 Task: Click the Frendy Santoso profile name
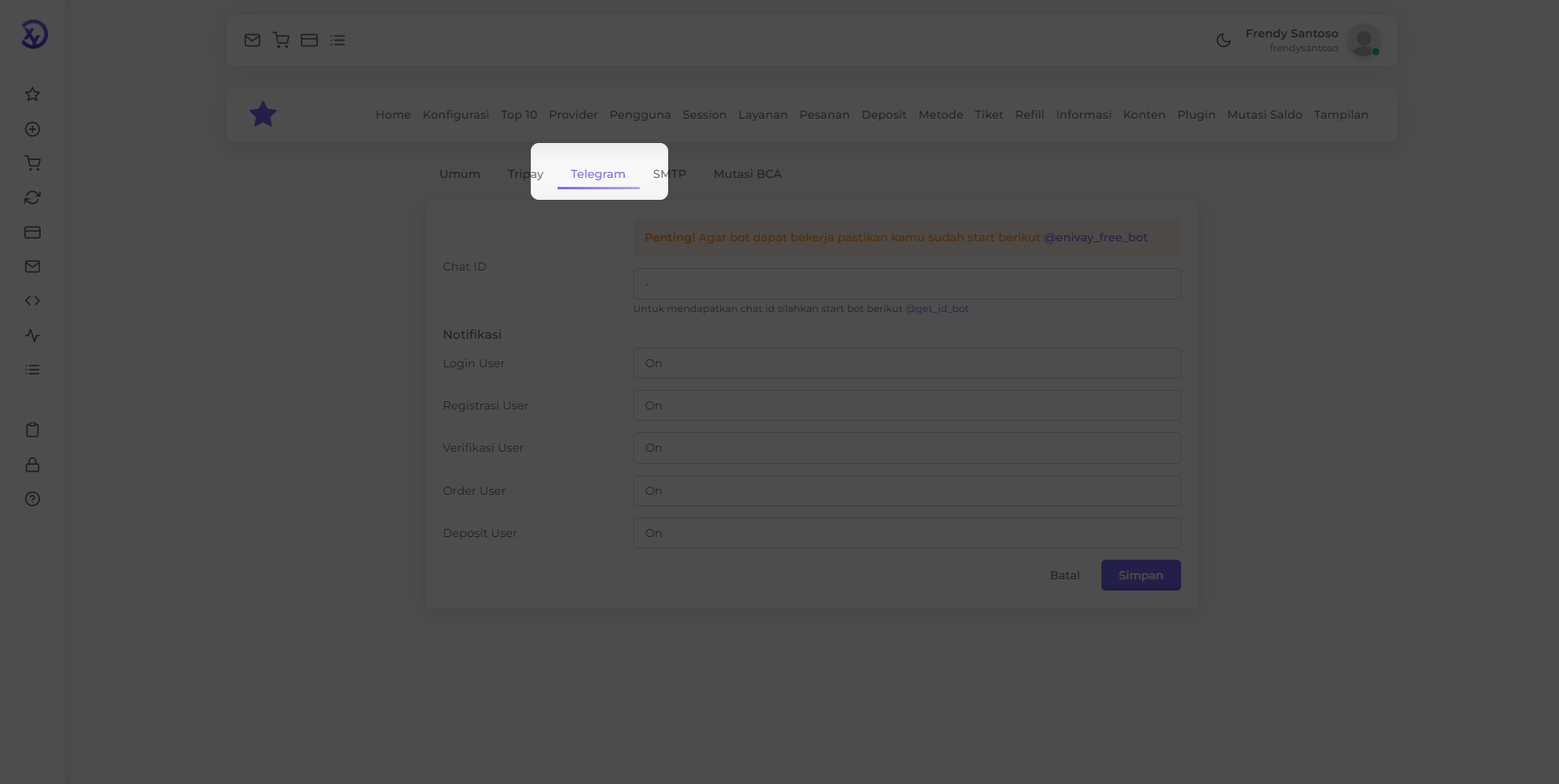(1292, 33)
